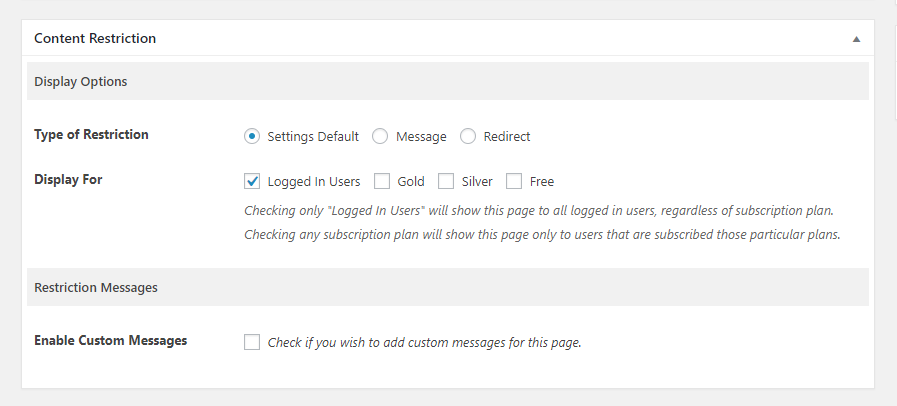897x406 pixels.
Task: Pick the Redirect radio button
Action: (468, 137)
